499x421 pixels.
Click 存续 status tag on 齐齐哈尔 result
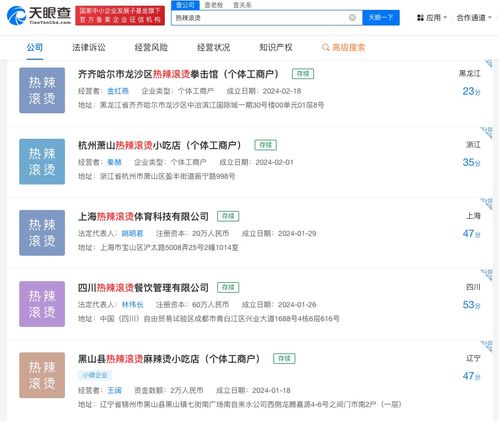click(x=303, y=74)
